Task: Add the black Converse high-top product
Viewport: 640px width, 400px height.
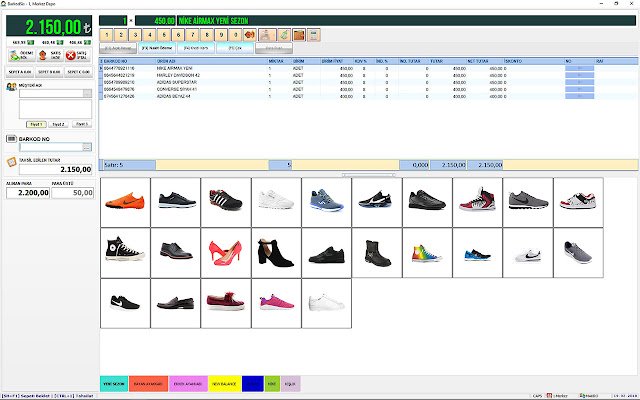Action: (x=125, y=253)
